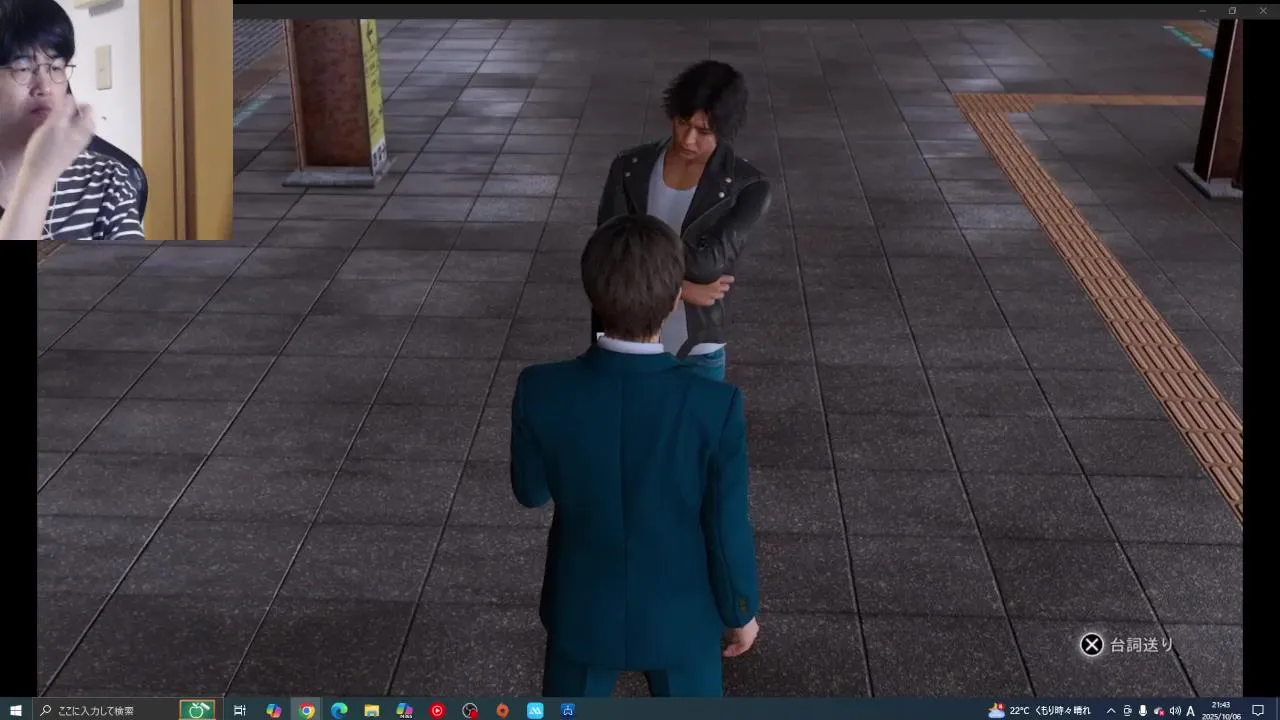Open Microsoft Edge from taskbar

339,710
